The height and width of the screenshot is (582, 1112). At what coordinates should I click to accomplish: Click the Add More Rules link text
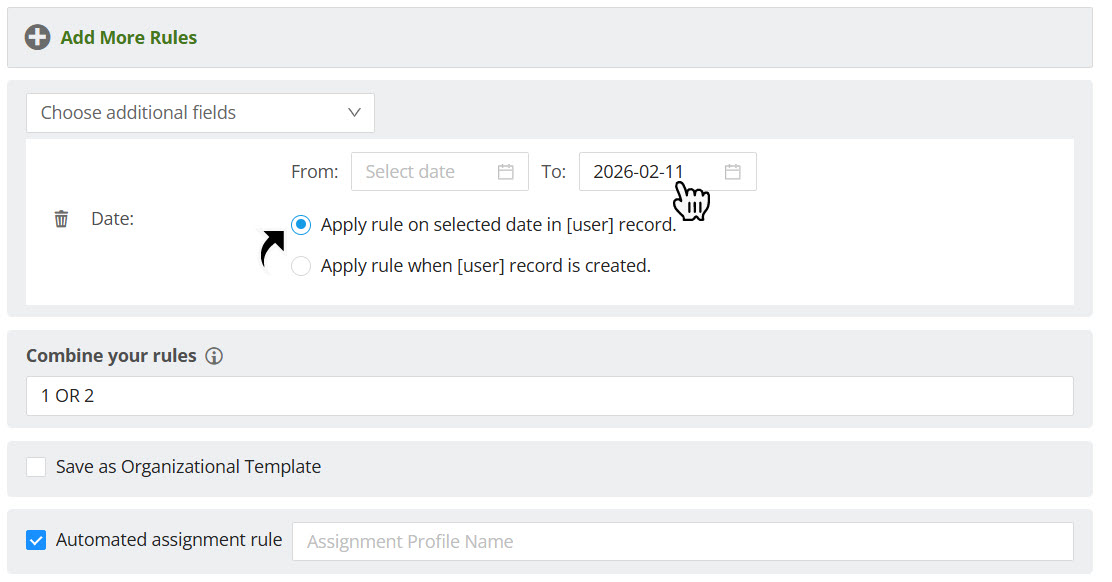pos(128,38)
